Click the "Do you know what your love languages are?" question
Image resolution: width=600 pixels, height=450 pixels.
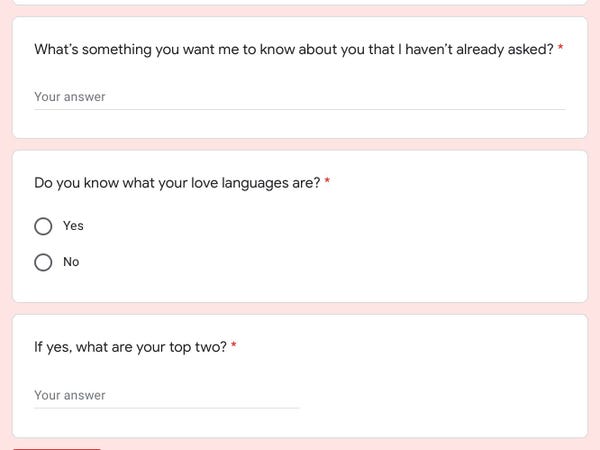[x=177, y=183]
